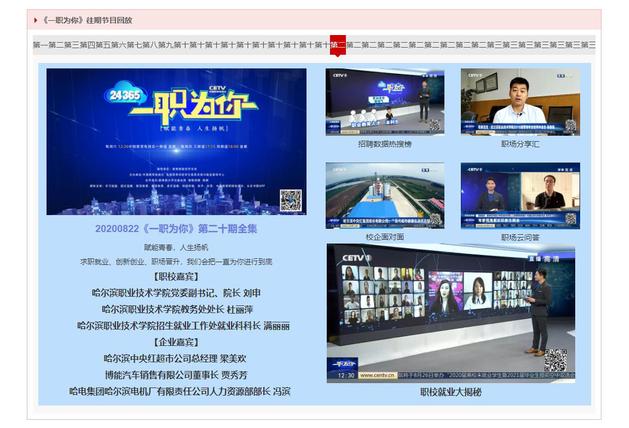The width and height of the screenshot is (629, 428).
Task: Click the 招聘数据热搜榜 caption
Action: pyautogui.click(x=385, y=144)
